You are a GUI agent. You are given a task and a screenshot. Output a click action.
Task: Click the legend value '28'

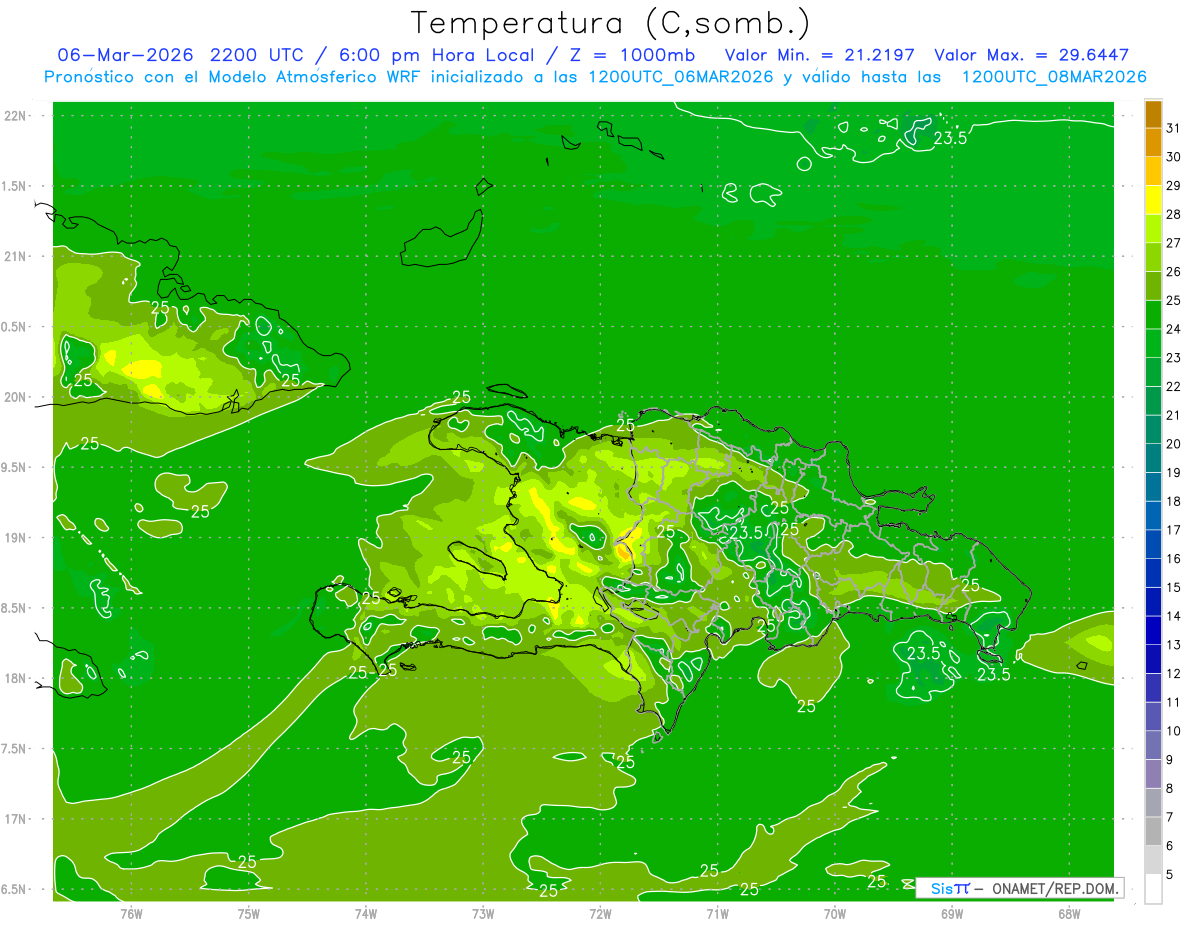(x=1174, y=214)
